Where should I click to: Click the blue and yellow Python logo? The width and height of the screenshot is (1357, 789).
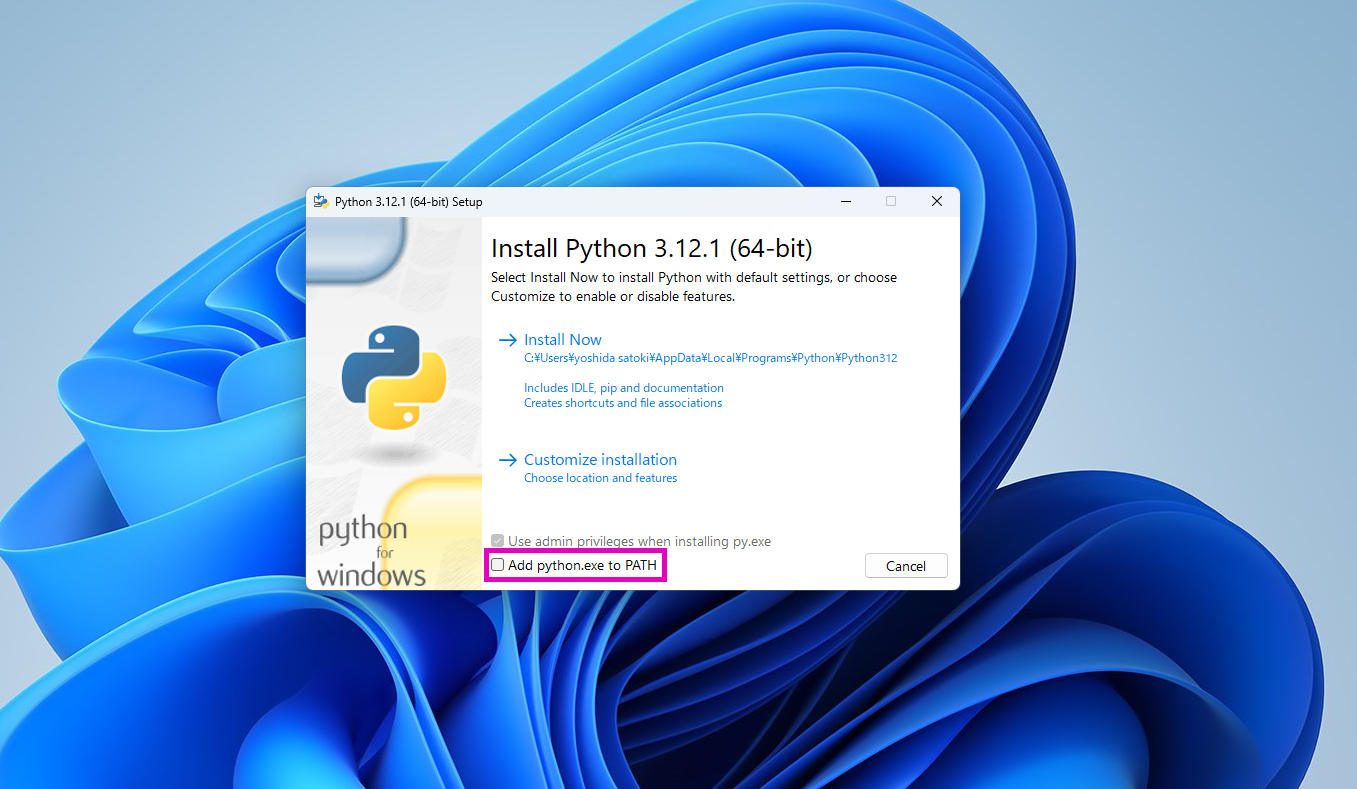click(x=394, y=377)
